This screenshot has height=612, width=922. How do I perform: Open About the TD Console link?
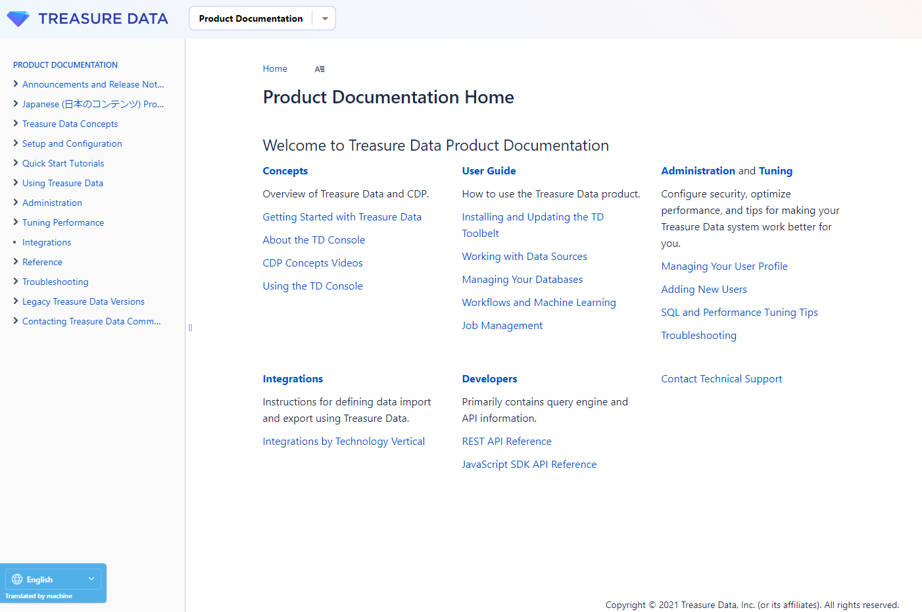(313, 240)
